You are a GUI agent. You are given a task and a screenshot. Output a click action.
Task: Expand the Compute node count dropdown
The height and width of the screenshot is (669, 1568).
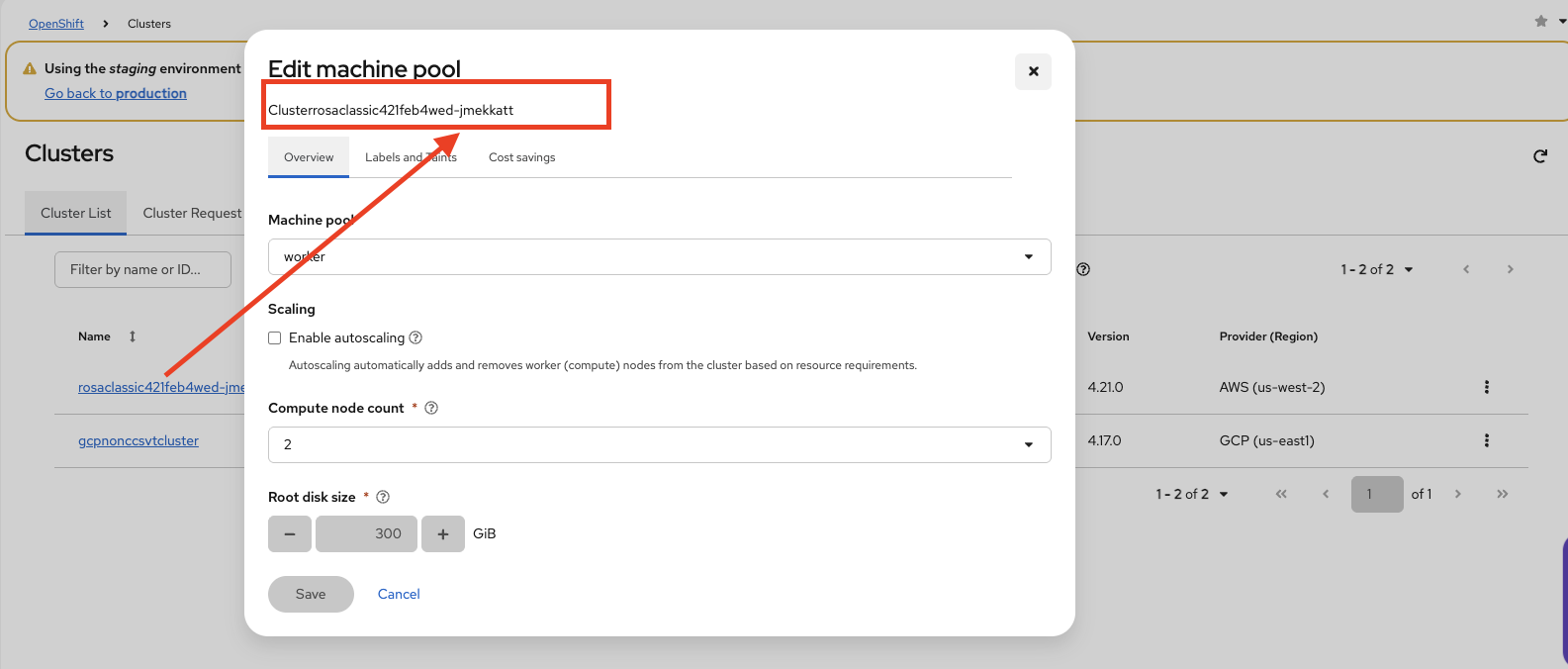[x=659, y=444]
